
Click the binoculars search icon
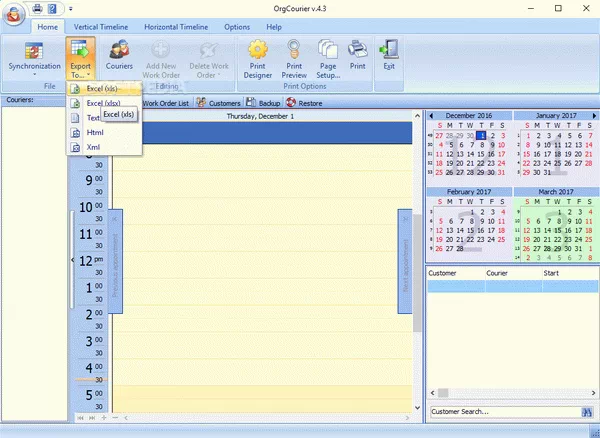587,412
